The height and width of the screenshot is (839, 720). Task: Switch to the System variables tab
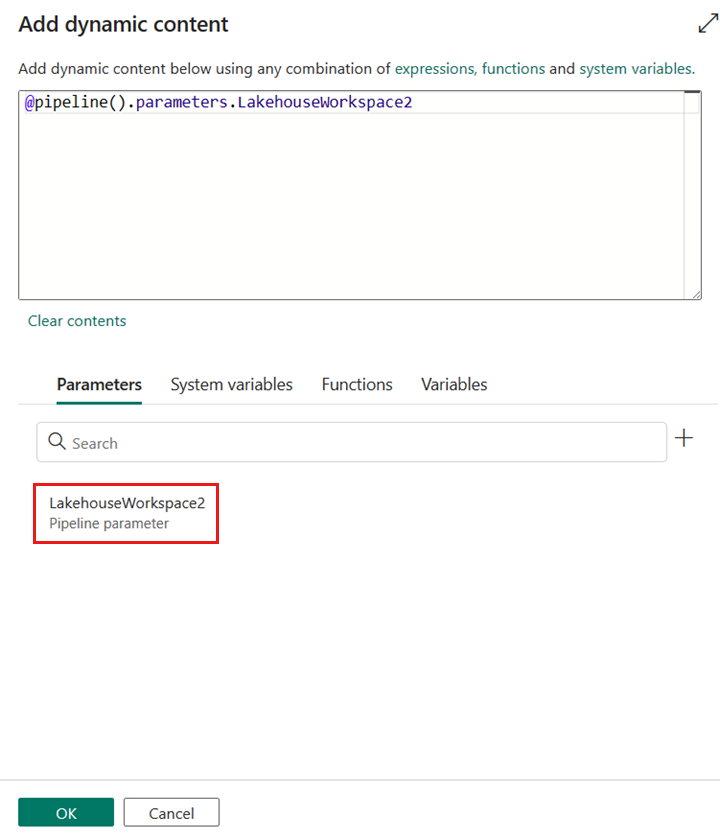pos(232,385)
